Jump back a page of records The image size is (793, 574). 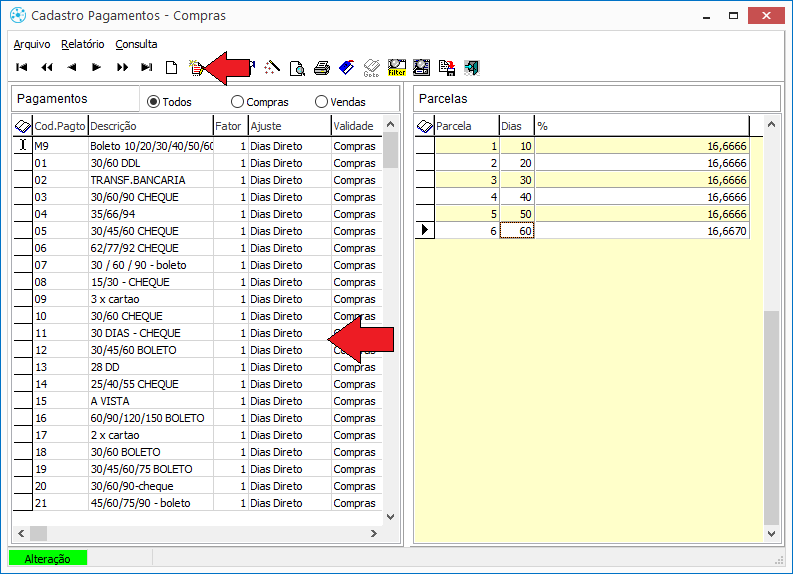[x=47, y=67]
